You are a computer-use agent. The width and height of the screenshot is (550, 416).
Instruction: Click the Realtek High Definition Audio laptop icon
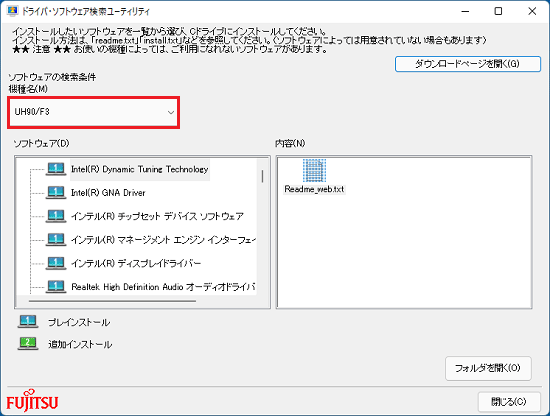tap(56, 287)
